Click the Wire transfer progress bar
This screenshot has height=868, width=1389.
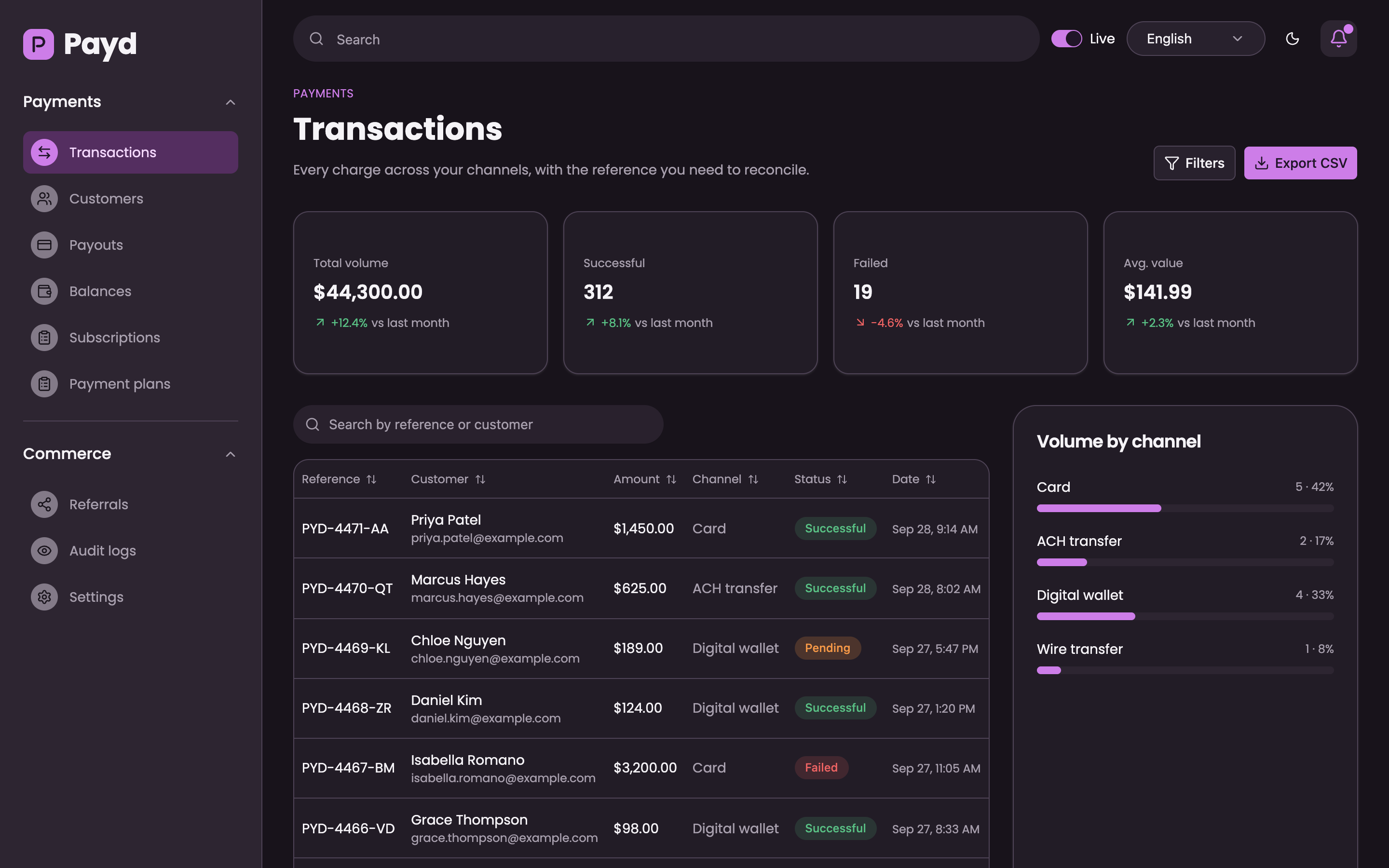point(1185,670)
